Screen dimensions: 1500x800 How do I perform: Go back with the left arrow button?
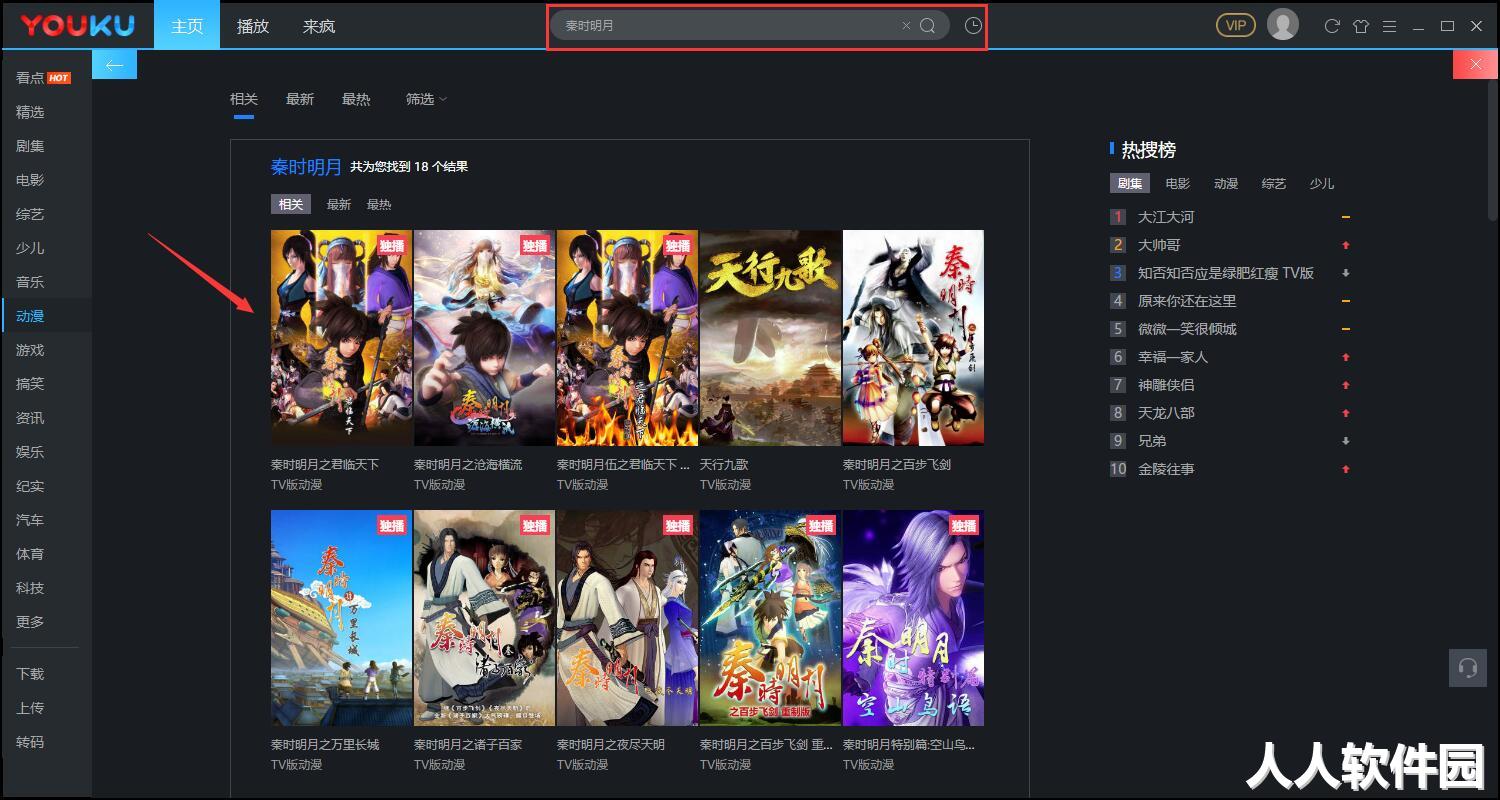114,64
